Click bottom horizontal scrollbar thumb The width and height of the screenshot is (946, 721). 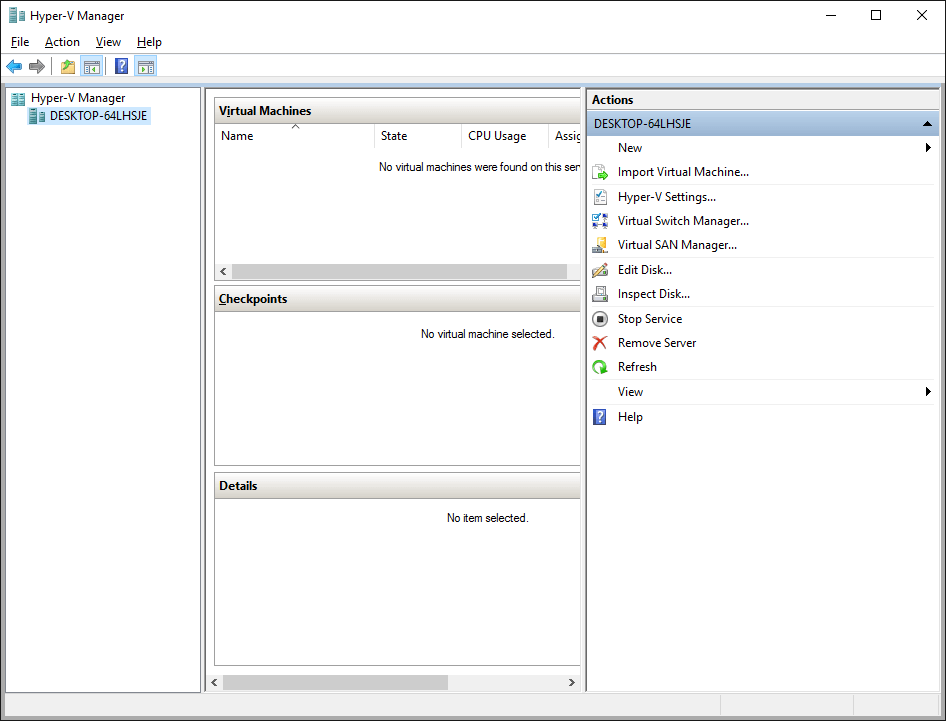pos(335,683)
